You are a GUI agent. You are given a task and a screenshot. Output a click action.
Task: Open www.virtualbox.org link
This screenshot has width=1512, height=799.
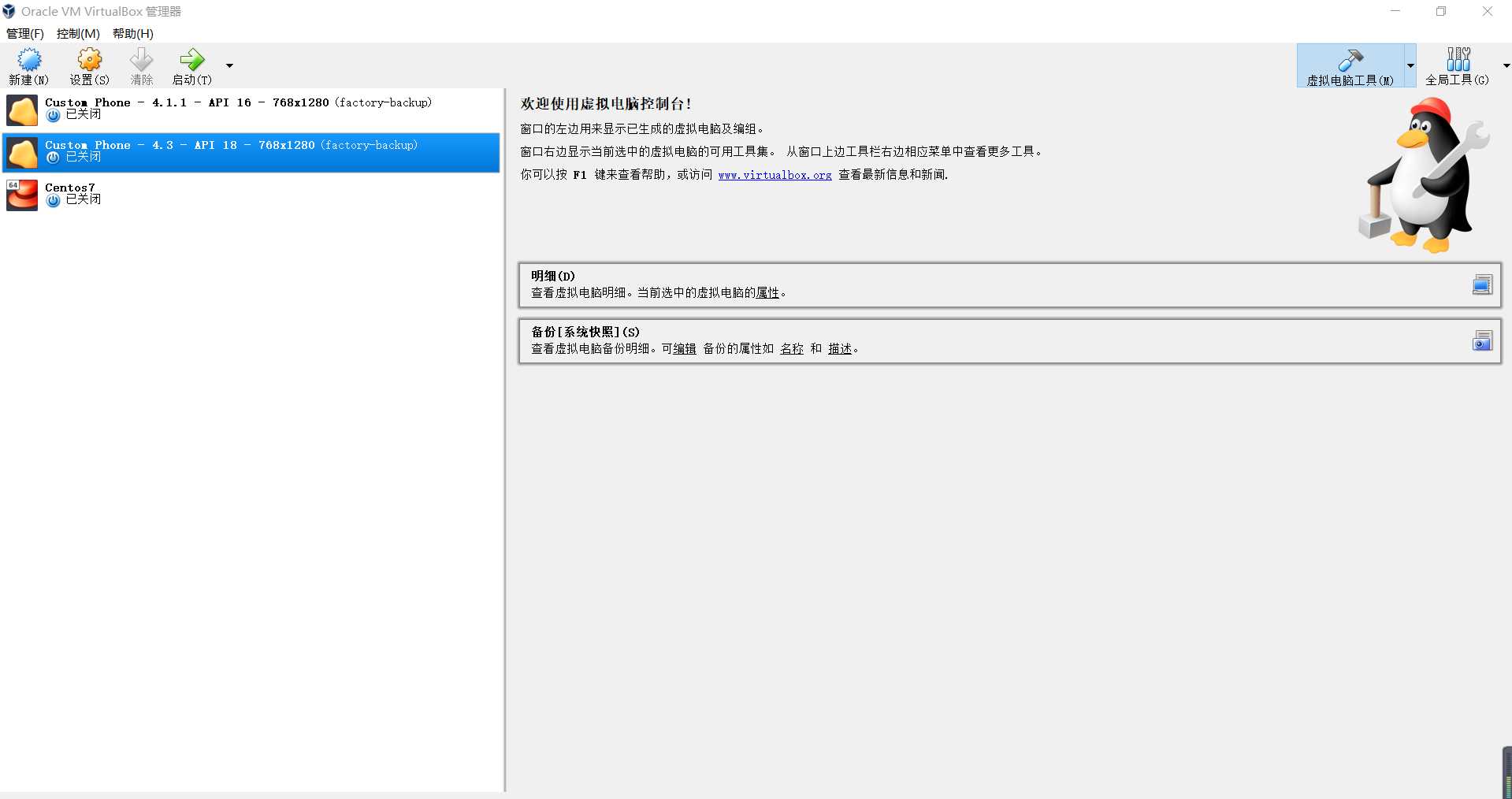[775, 175]
